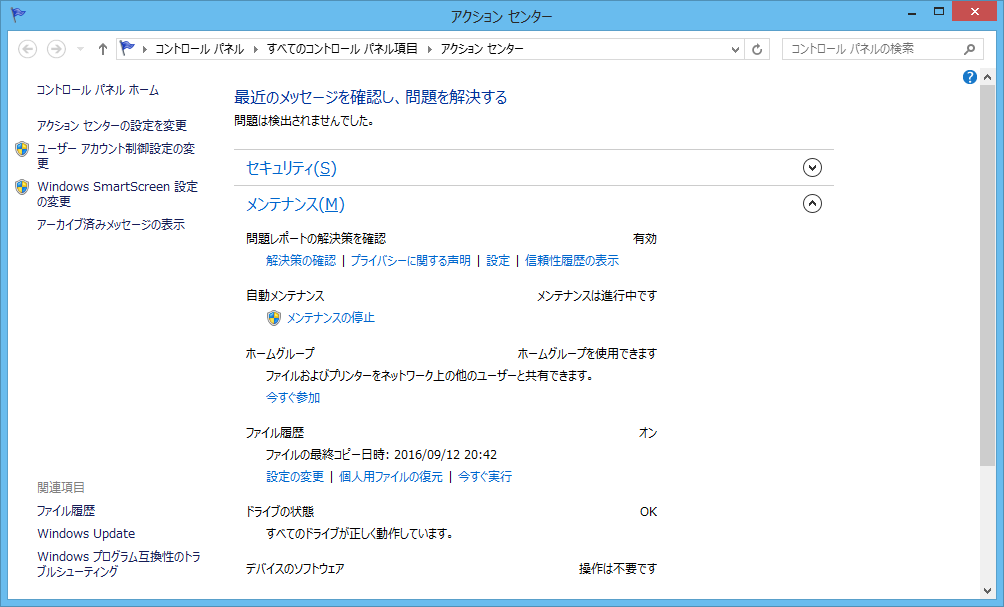Open 個人用ファイルの復元 link

pos(391,477)
